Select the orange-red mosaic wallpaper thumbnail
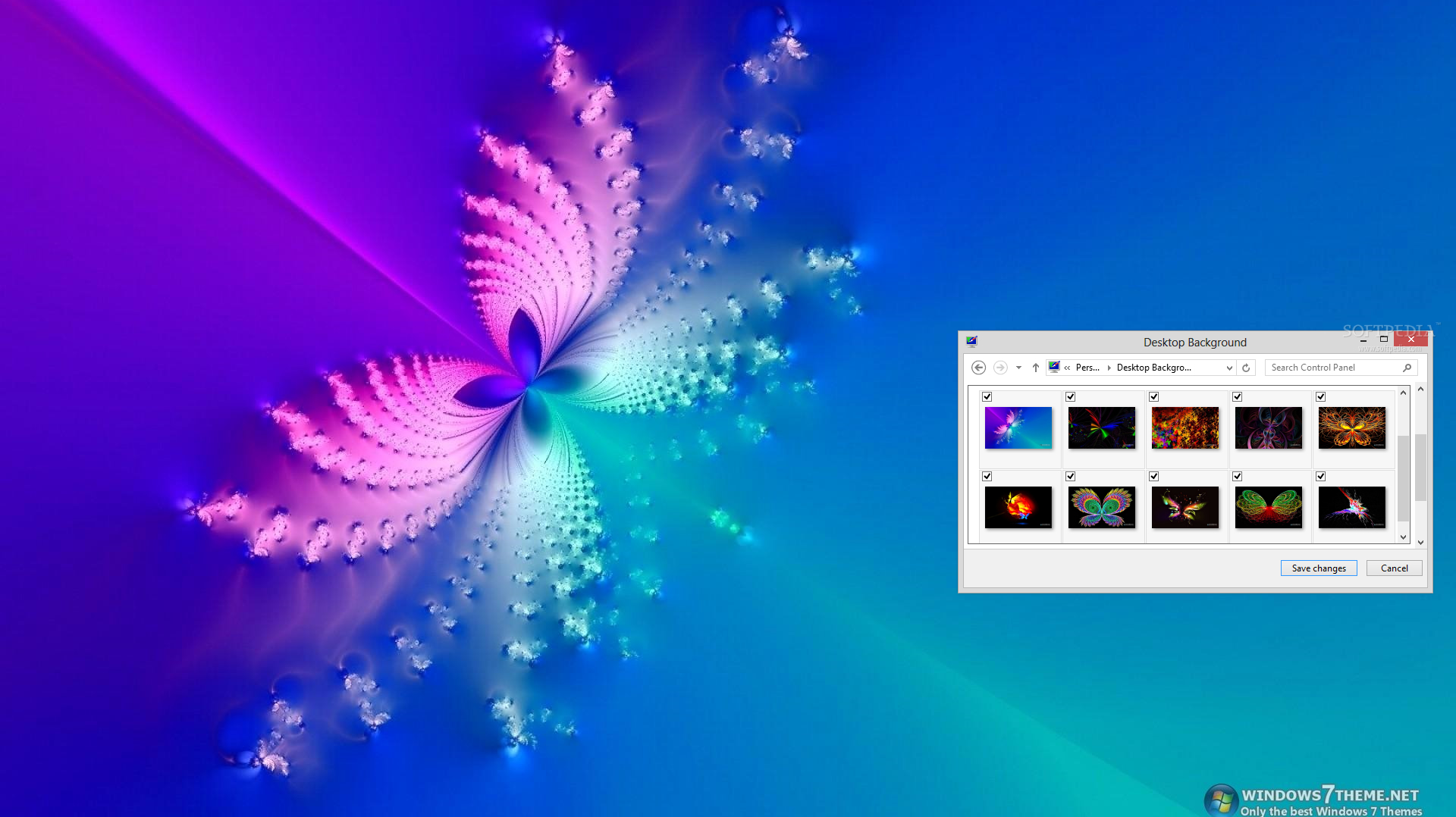 1185,427
